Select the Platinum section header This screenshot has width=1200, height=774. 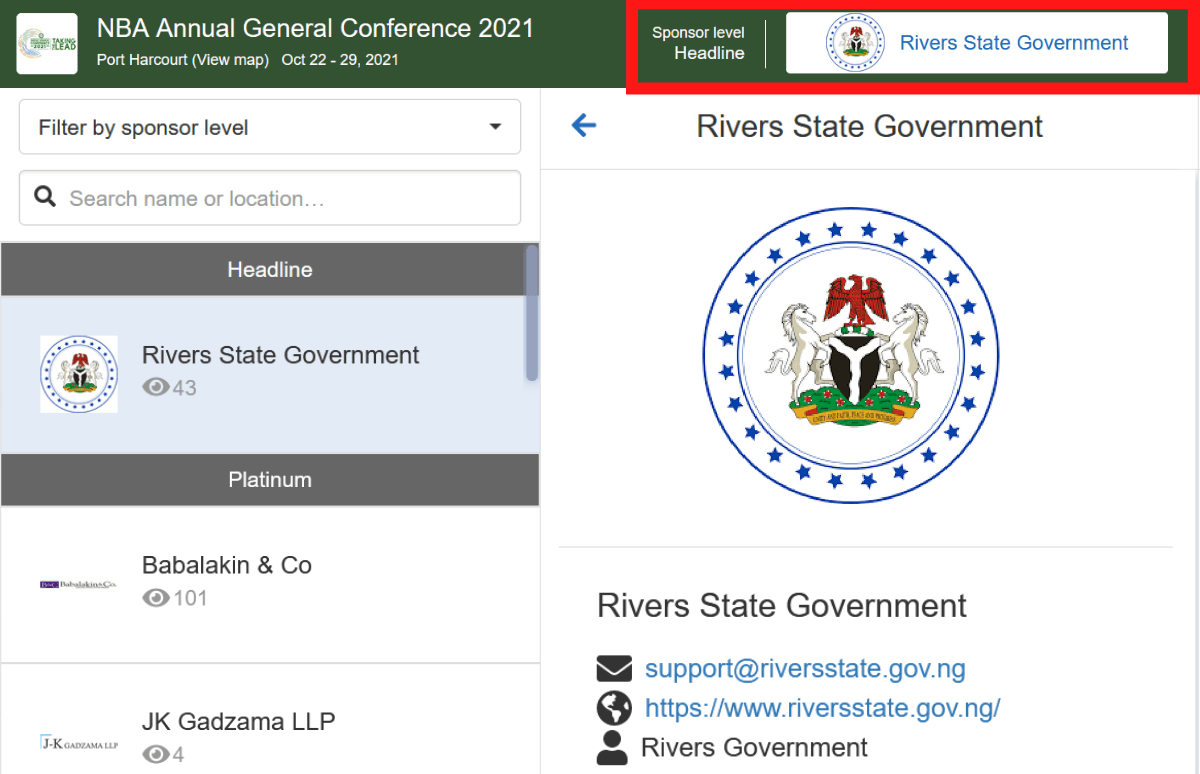(x=270, y=479)
